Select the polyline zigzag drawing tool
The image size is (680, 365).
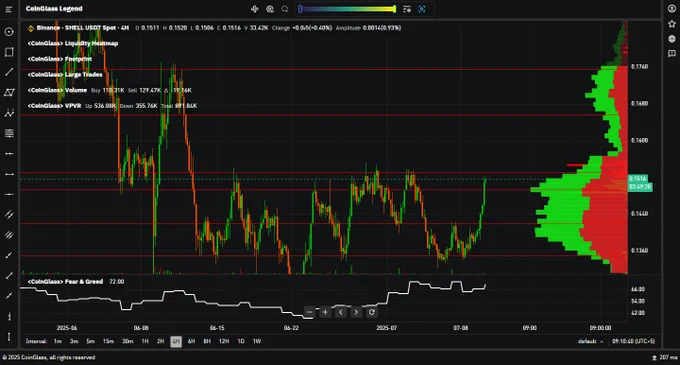(9, 113)
